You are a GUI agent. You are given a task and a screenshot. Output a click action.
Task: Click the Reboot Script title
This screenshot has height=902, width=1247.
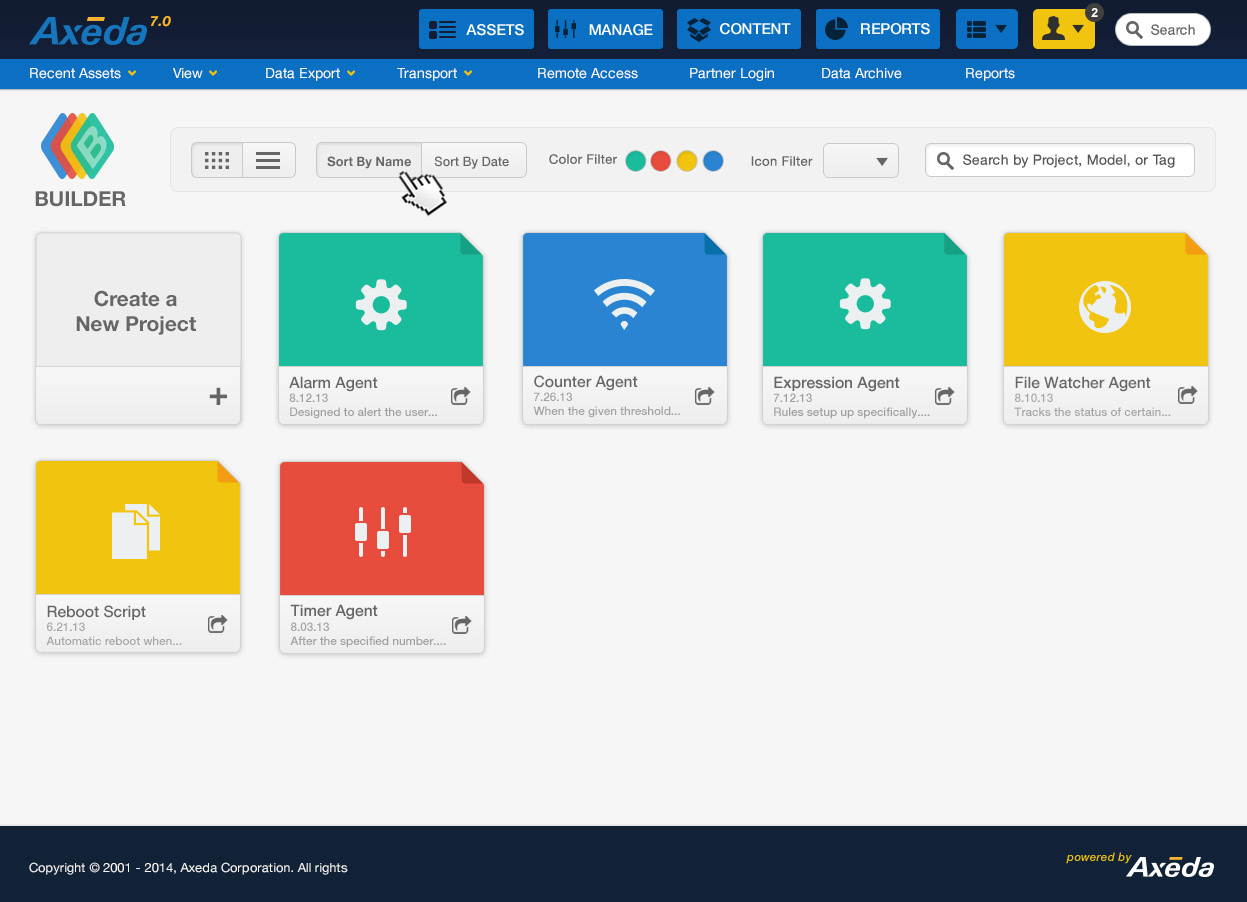[x=96, y=612]
